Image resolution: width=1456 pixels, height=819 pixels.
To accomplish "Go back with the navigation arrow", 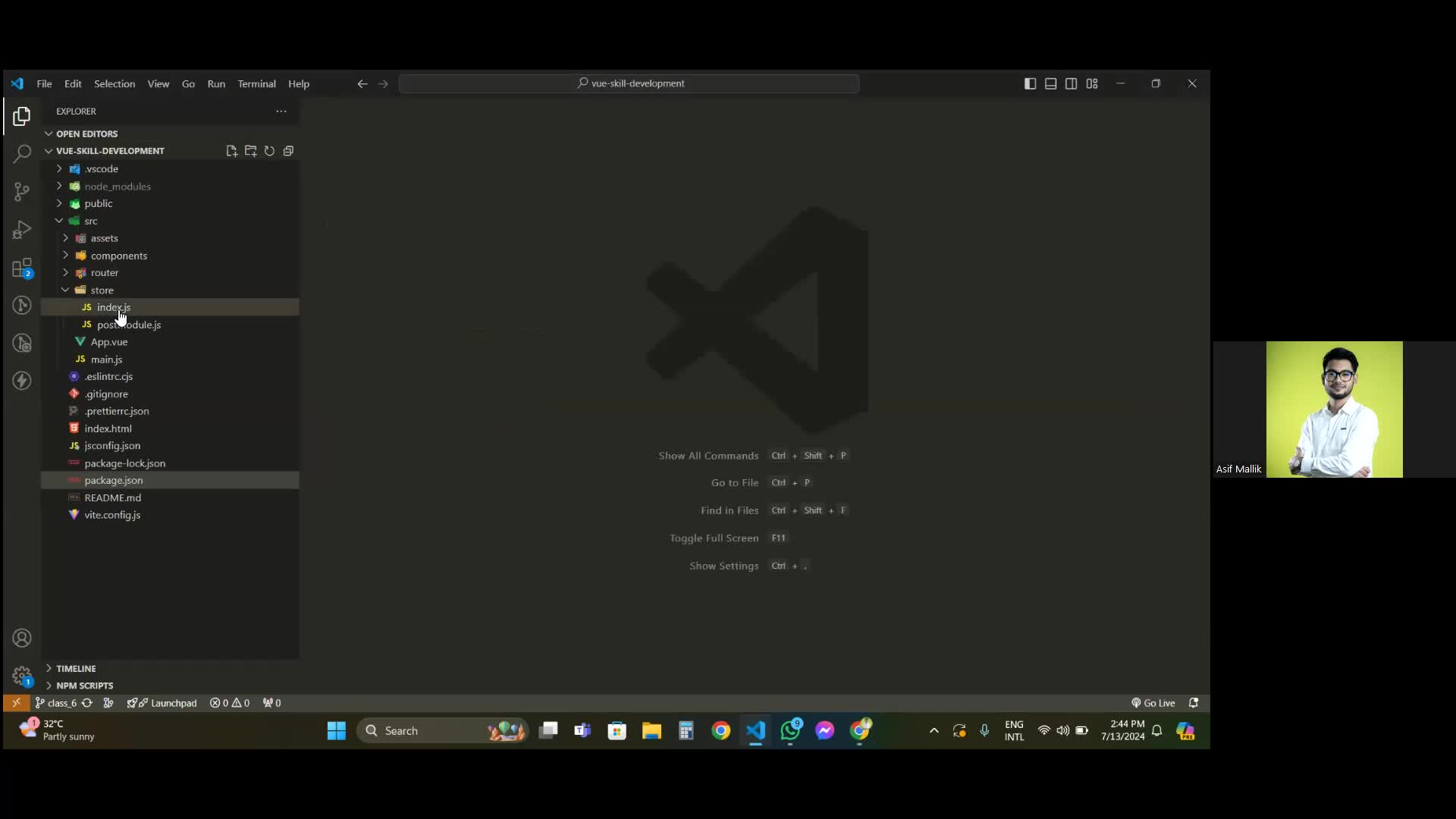I will tap(362, 84).
